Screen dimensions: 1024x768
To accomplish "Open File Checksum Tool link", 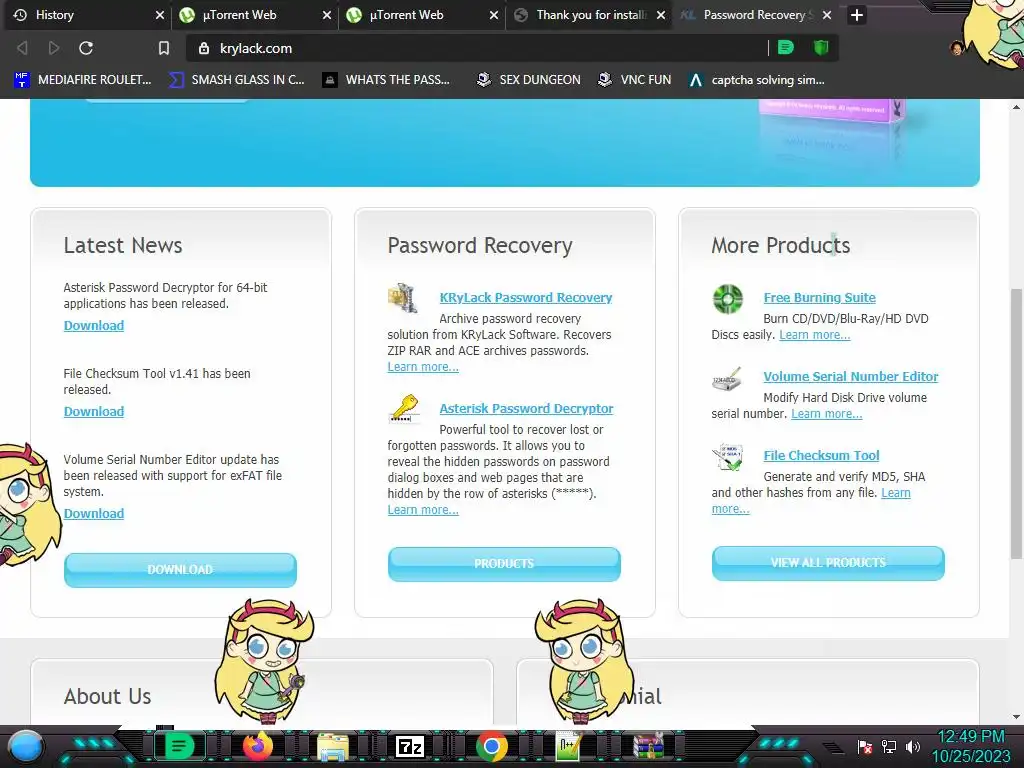I will coord(822,455).
